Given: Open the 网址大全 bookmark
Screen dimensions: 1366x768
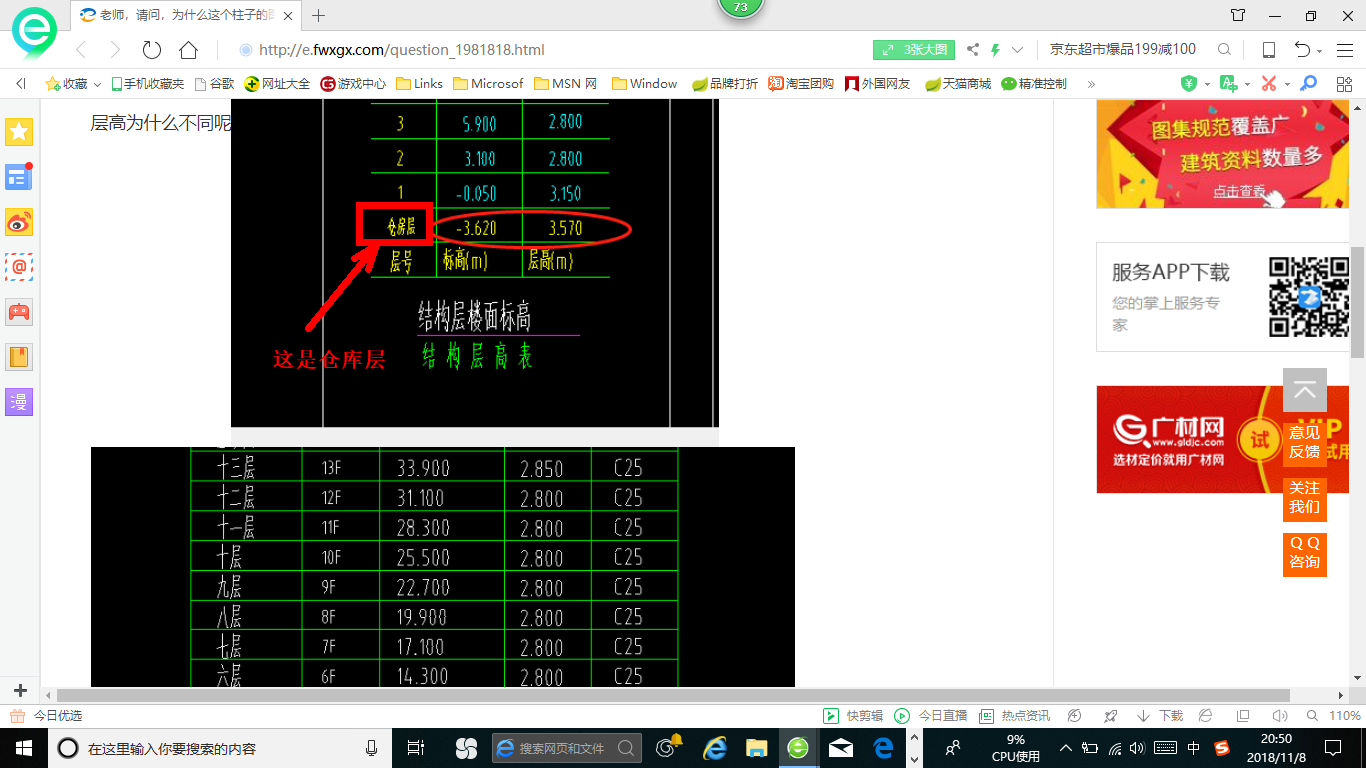Looking at the screenshot, I should tap(277, 84).
